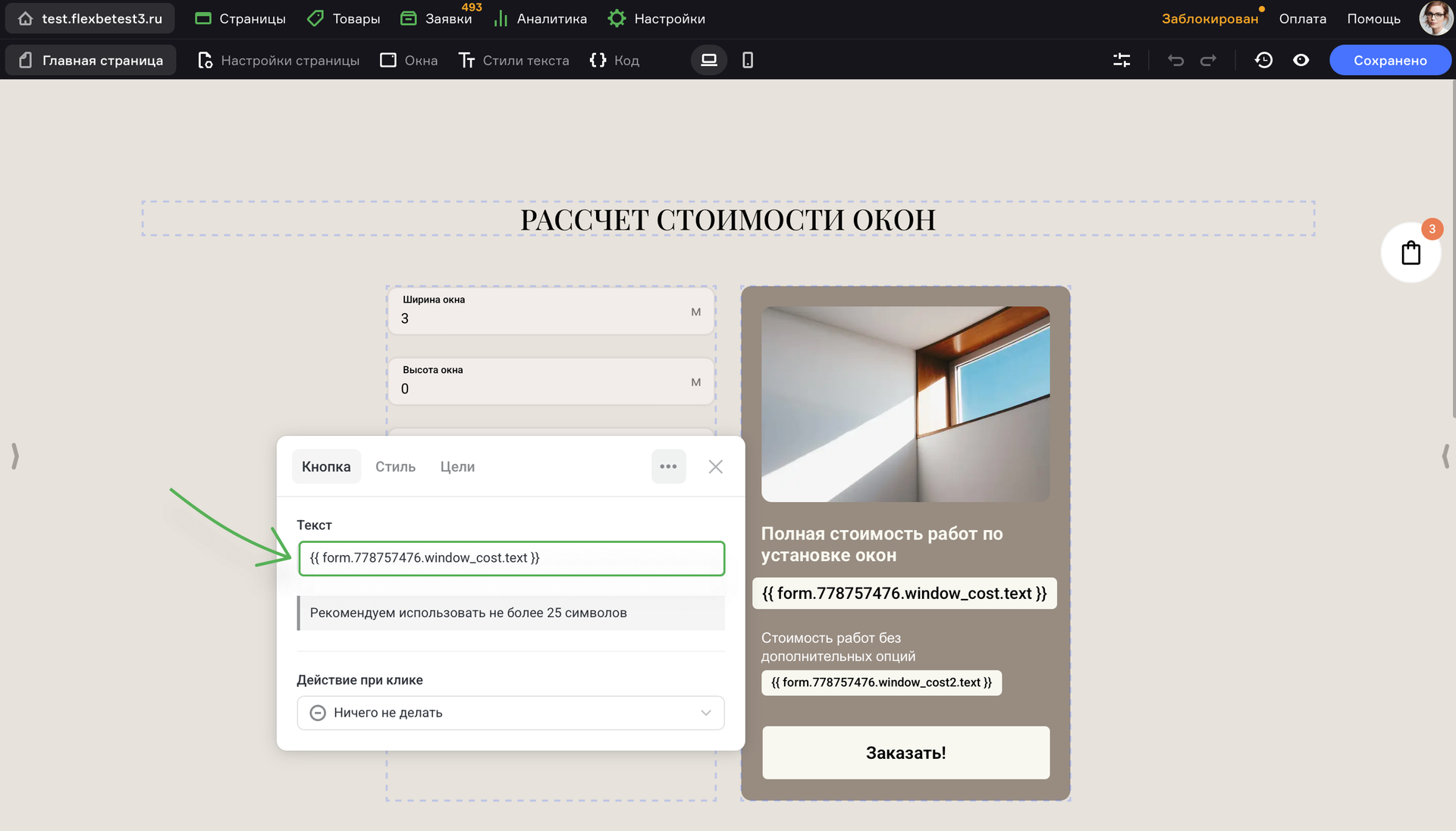The width and height of the screenshot is (1456, 831).
Task: Click the adjustment sliders icon in toolbar
Action: tap(1122, 60)
